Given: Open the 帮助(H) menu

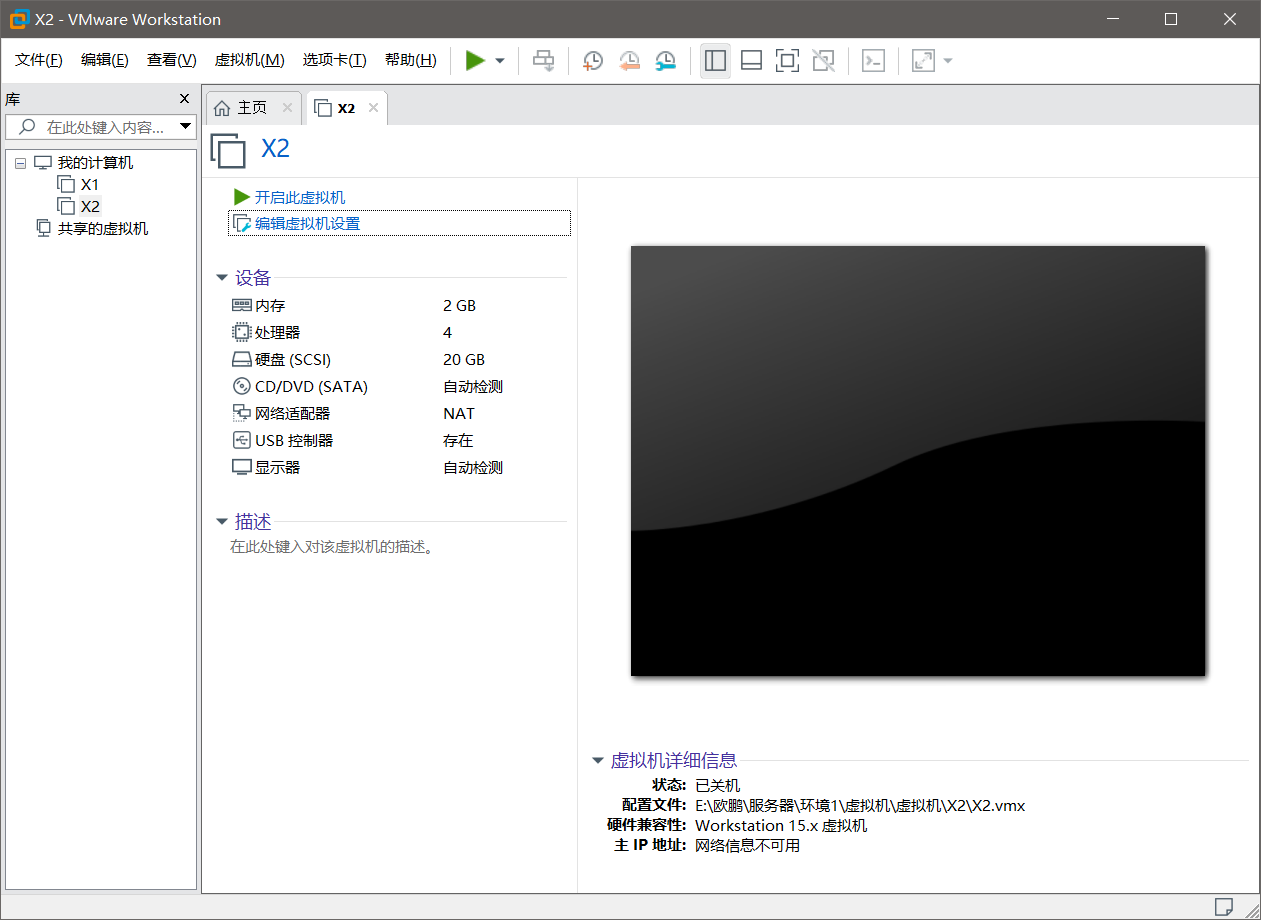Looking at the screenshot, I should pos(410,60).
